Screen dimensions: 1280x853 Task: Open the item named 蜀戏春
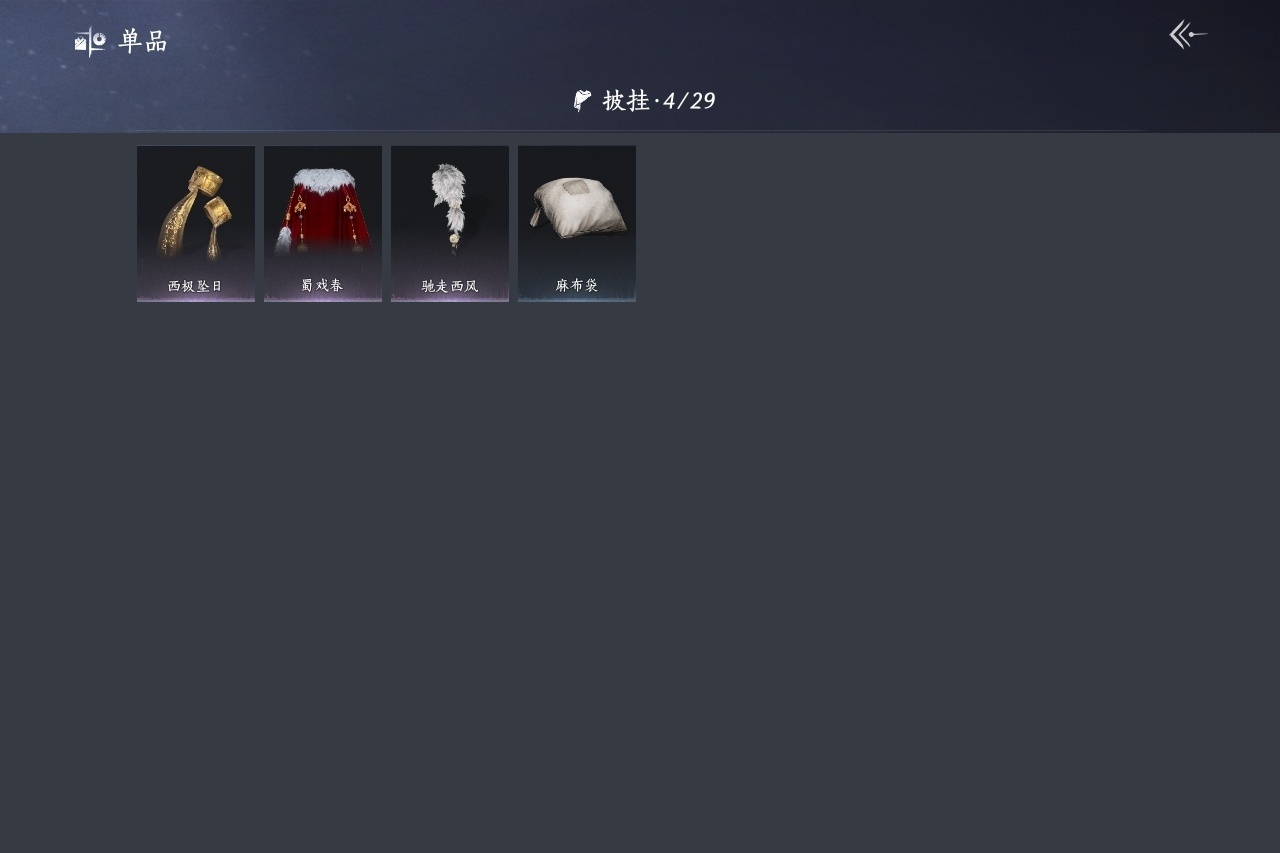tap(322, 285)
